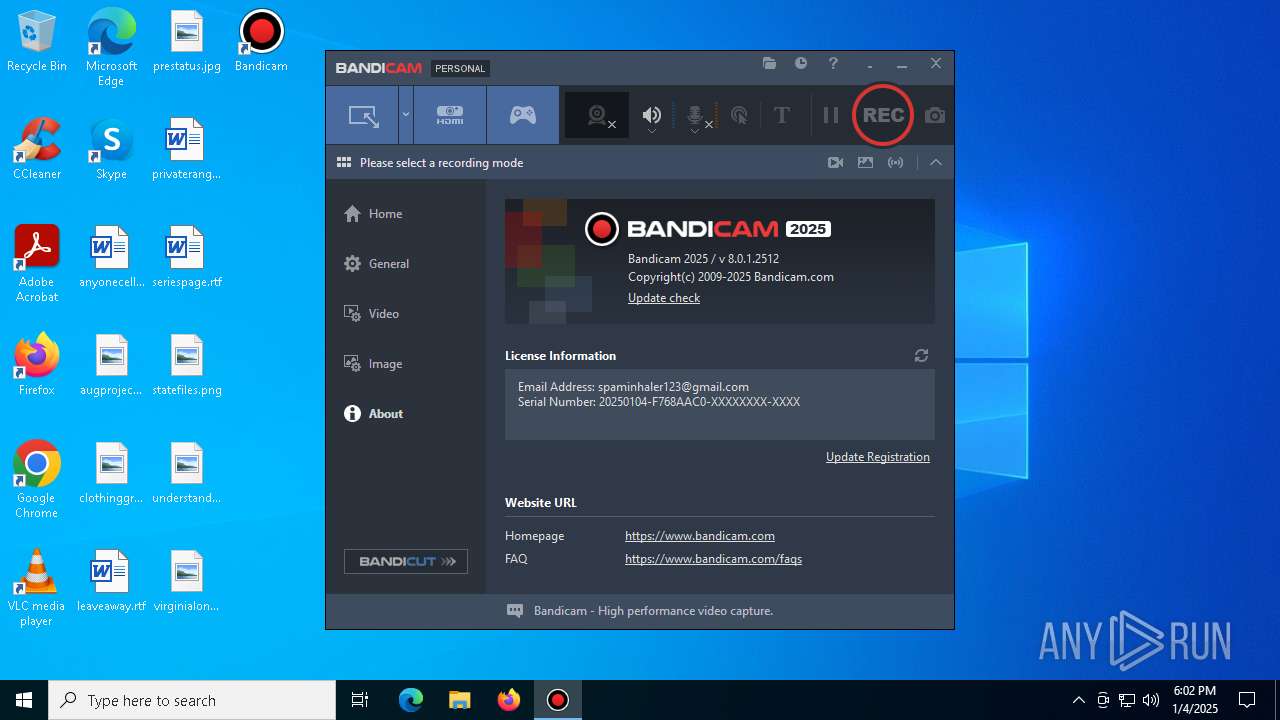This screenshot has height=720, width=1280.
Task: Open the images list icon
Action: [865, 162]
